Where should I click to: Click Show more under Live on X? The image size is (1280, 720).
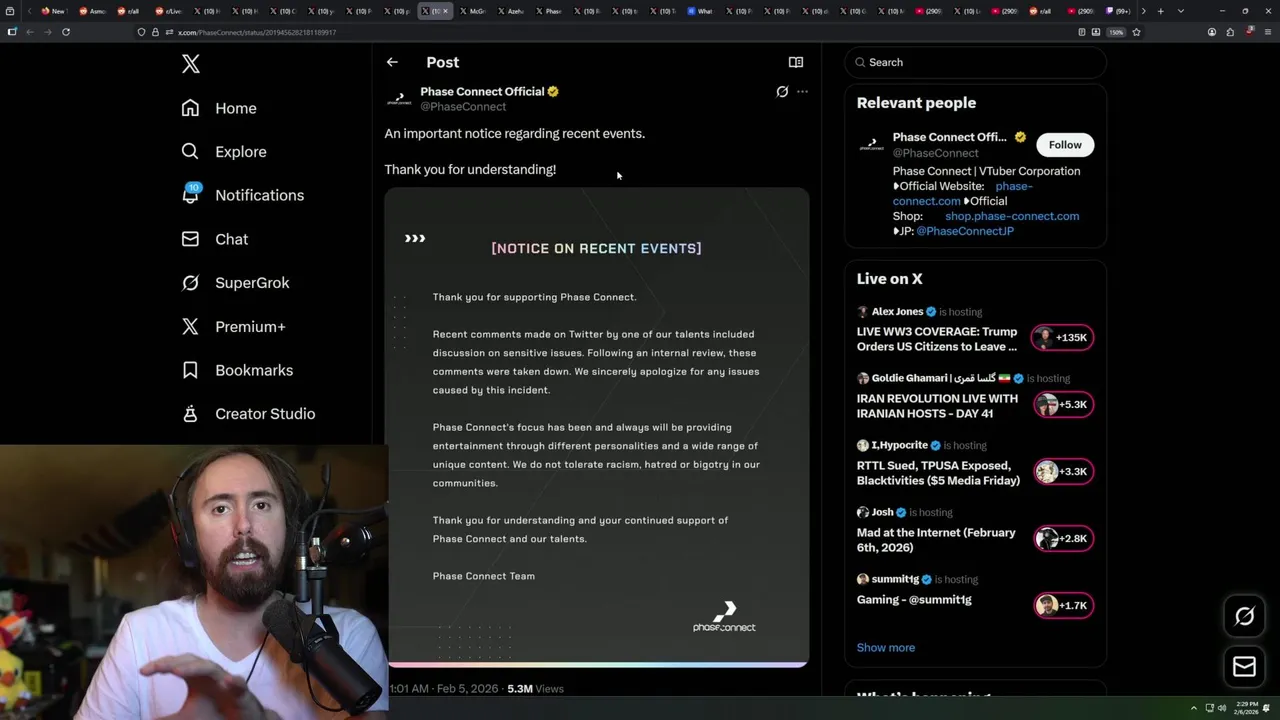[886, 647]
